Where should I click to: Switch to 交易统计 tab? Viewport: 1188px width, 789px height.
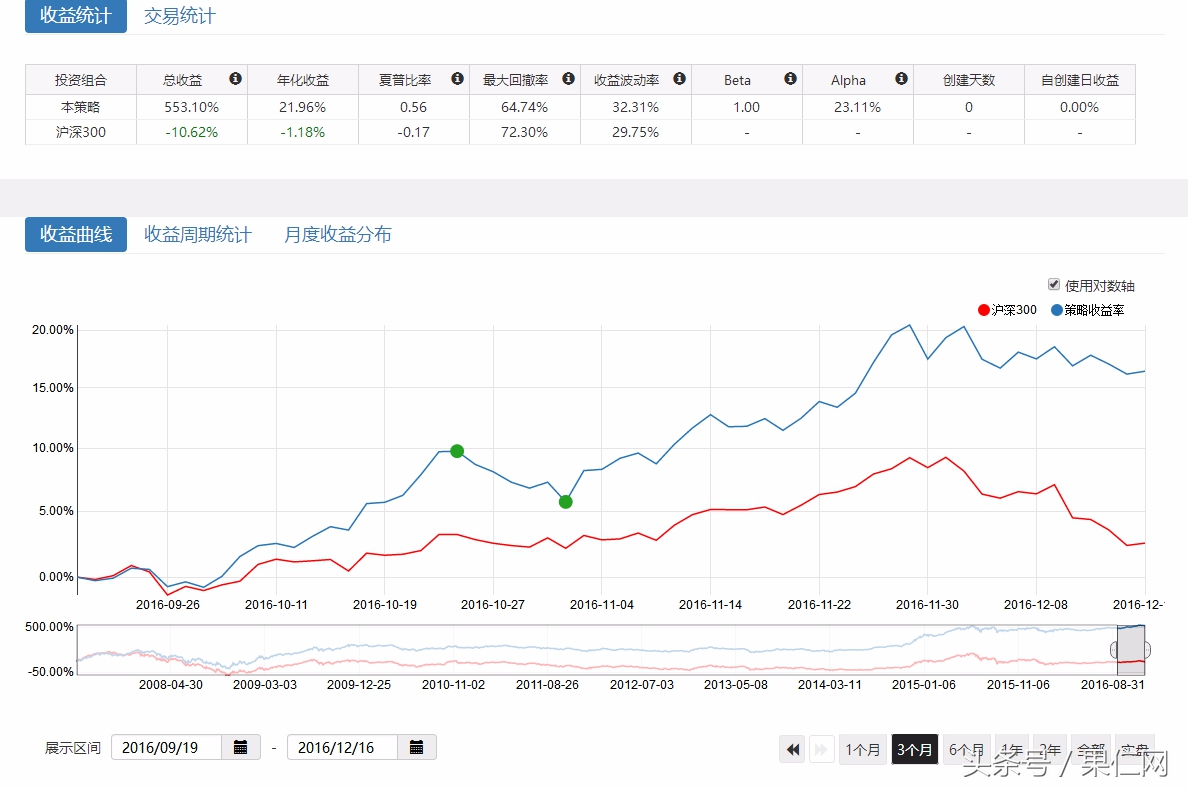tap(180, 16)
